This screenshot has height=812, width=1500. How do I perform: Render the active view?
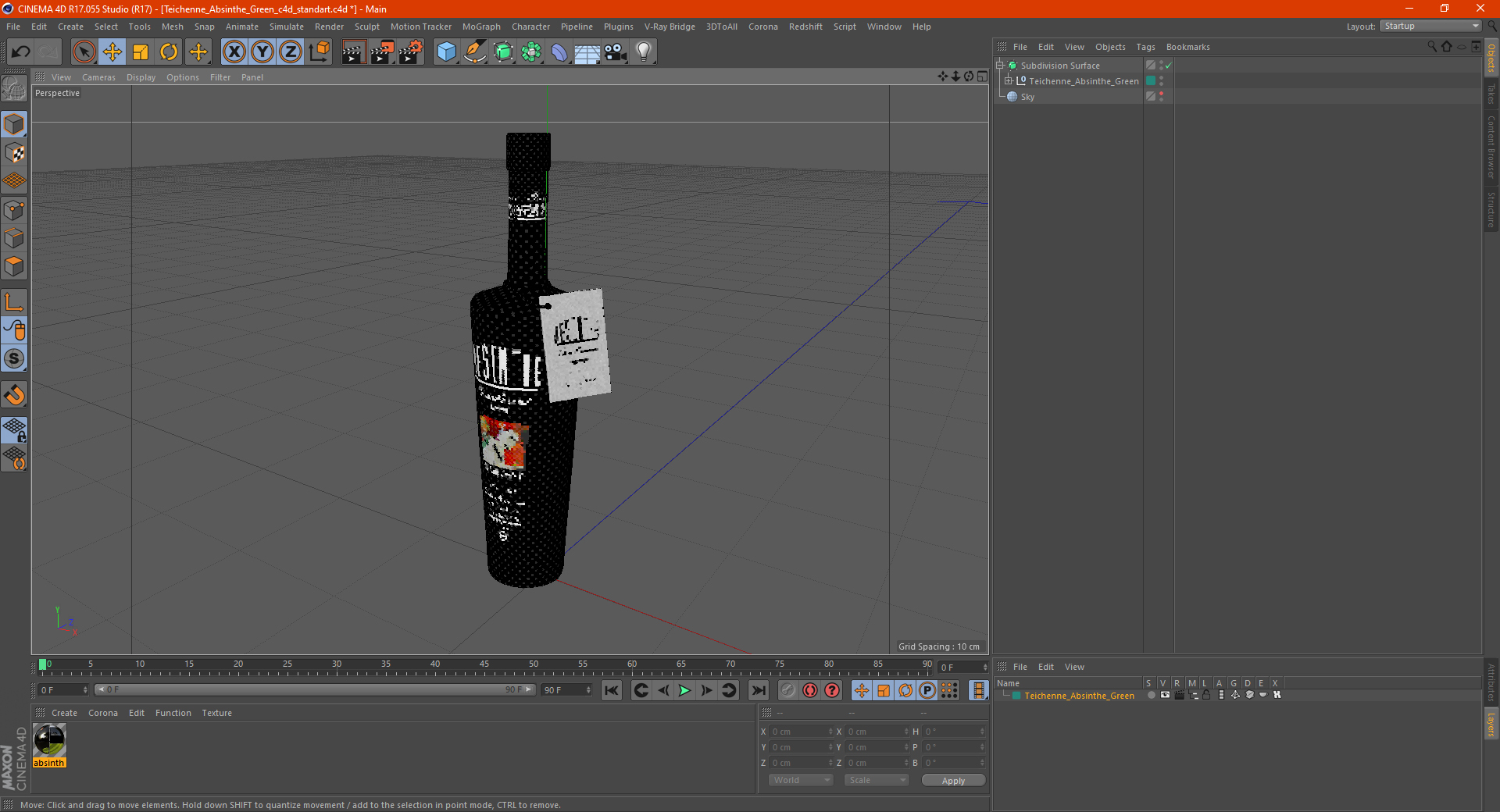point(353,52)
